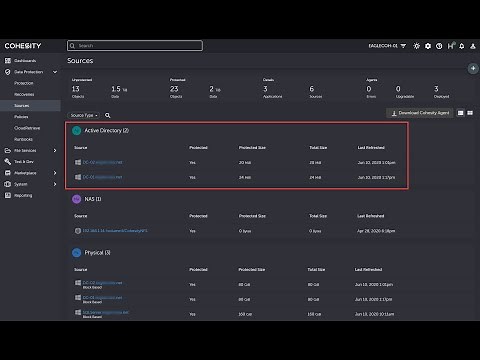
Task: Click the Sources page title
Action: click(80, 61)
